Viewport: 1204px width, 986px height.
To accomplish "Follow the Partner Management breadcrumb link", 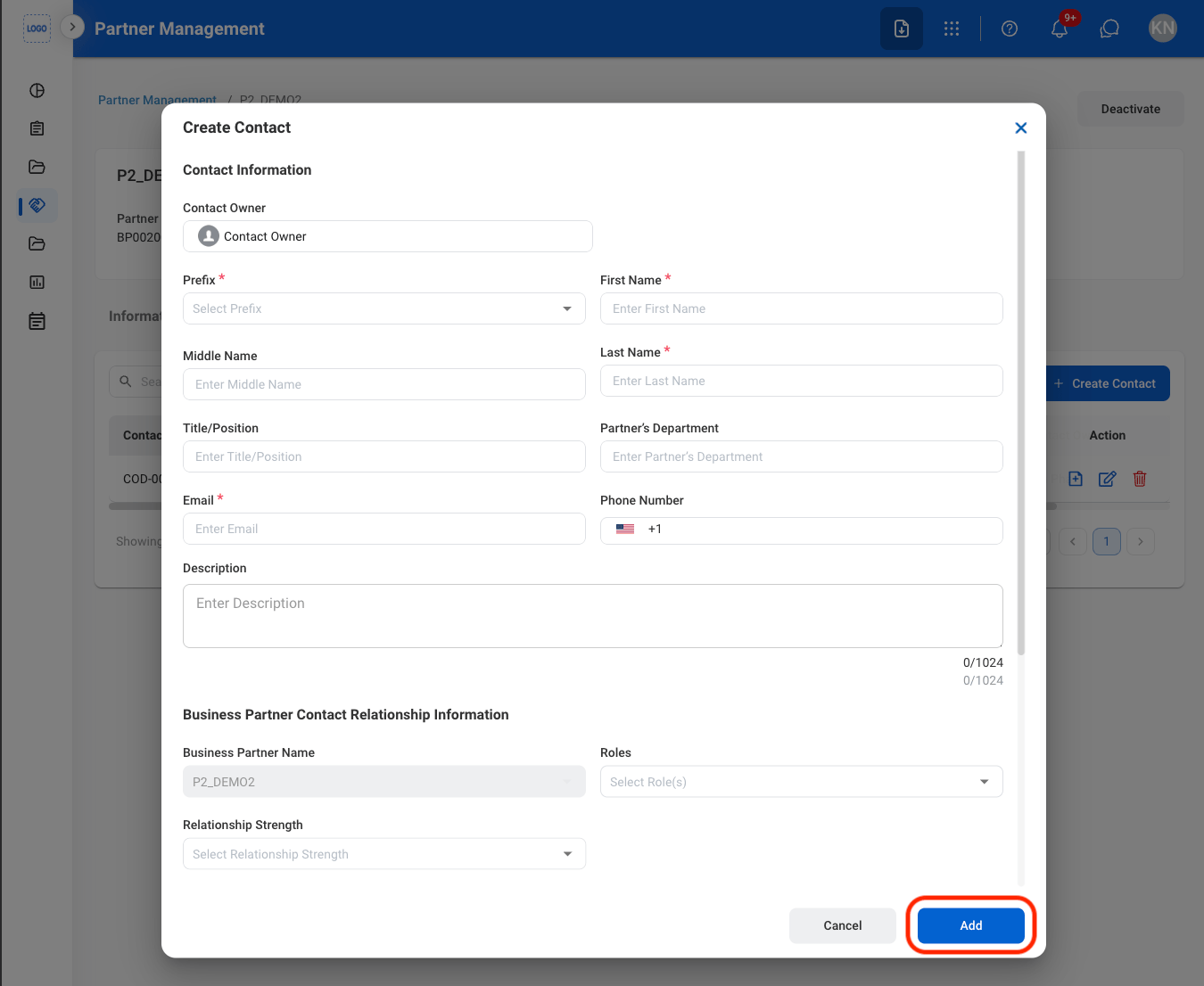I will point(157,99).
